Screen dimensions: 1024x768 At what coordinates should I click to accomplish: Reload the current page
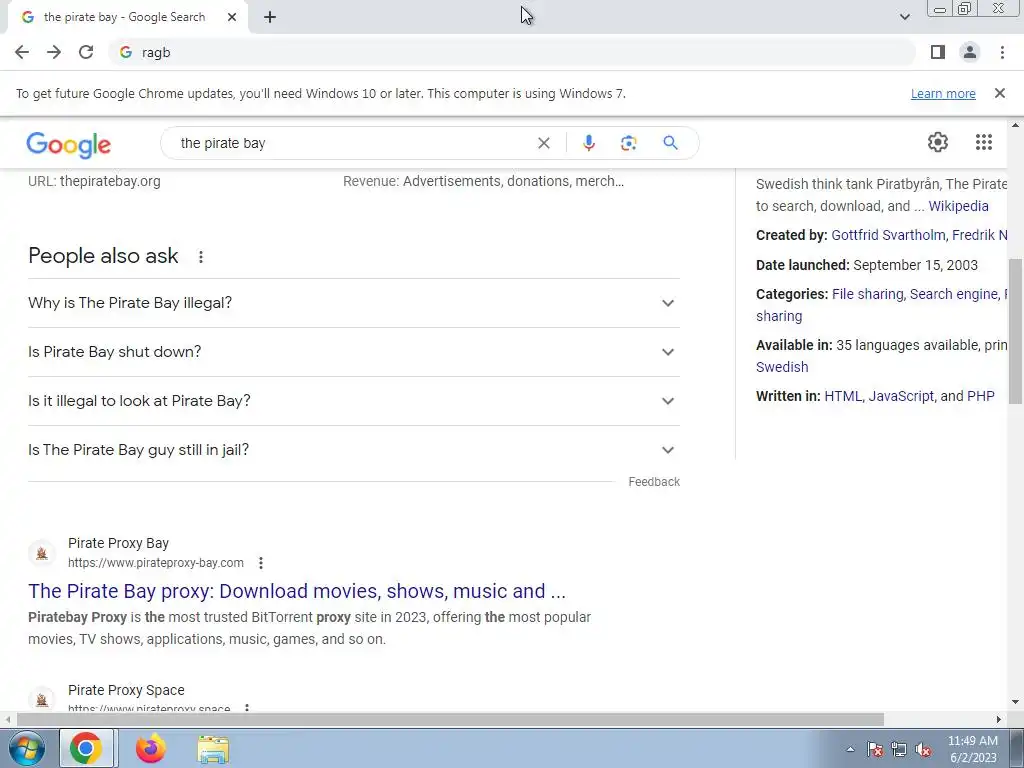pos(86,52)
